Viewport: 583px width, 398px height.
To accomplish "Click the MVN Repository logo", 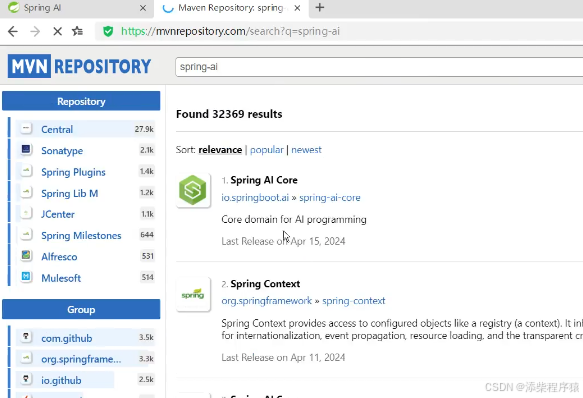I will (x=79, y=66).
